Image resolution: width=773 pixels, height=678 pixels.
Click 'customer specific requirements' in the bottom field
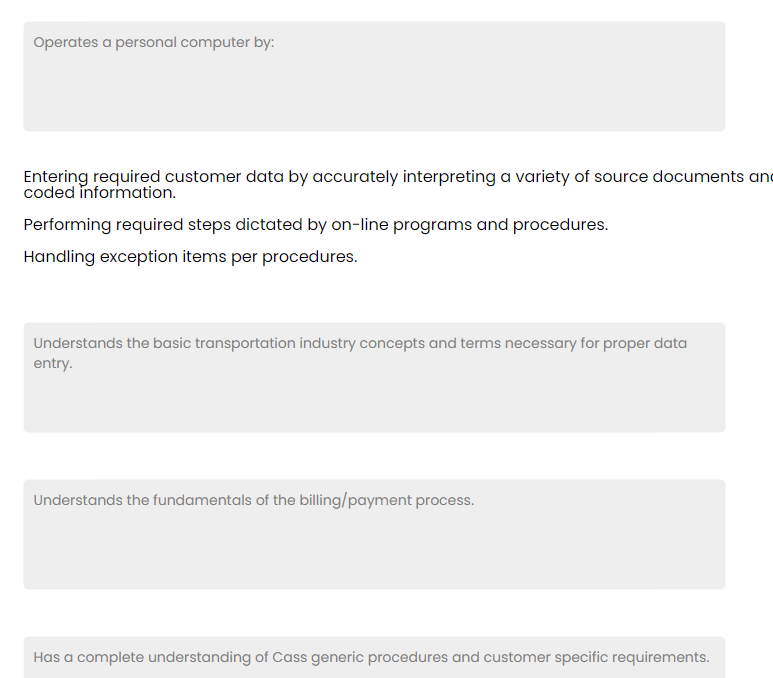coord(596,657)
